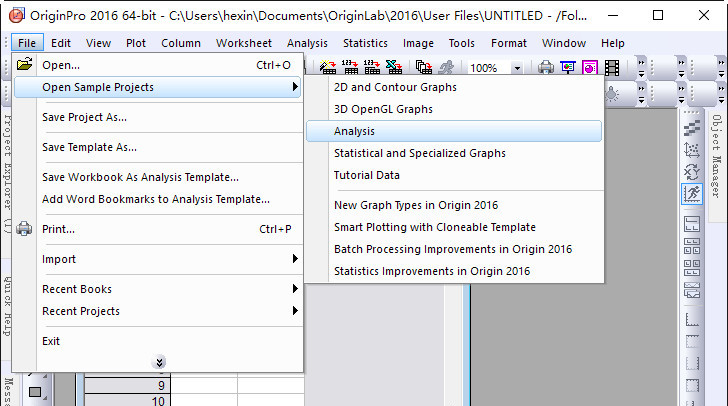Open the Help menu
728x406 pixels.
point(613,43)
